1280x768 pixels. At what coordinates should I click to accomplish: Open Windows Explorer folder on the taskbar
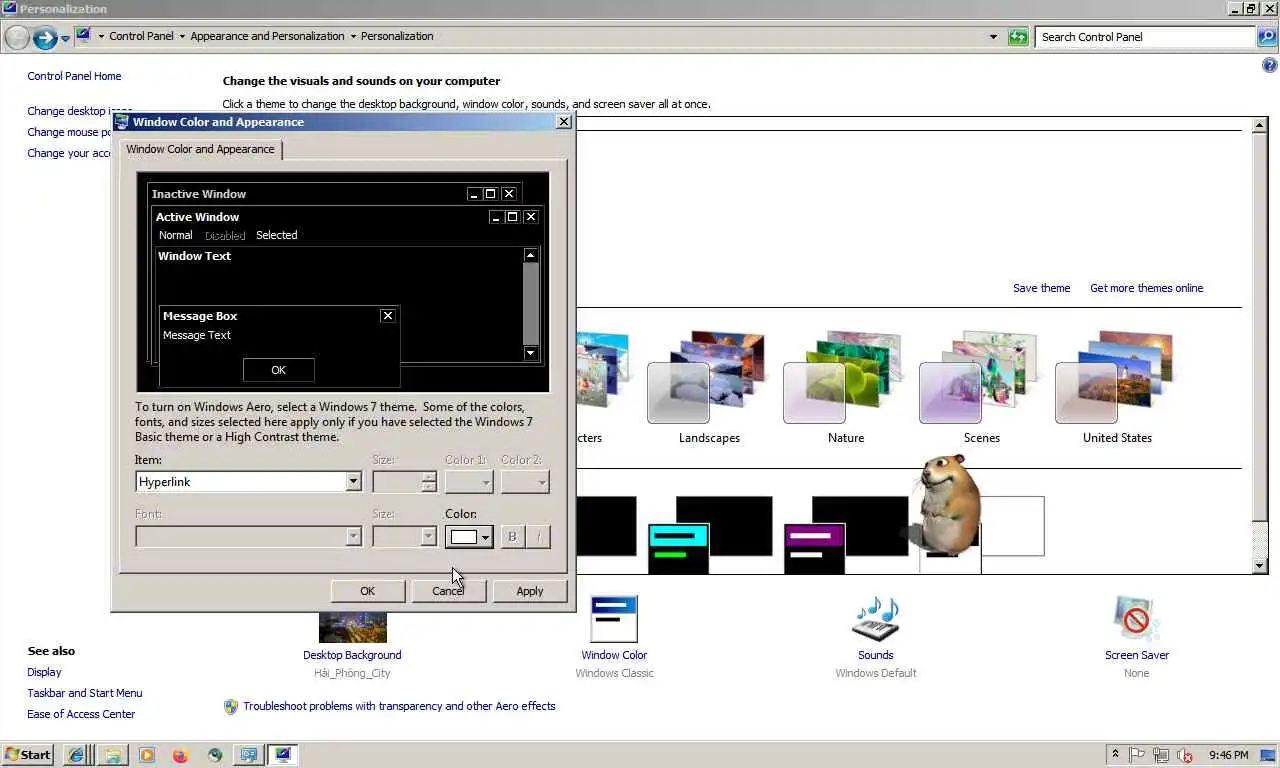coord(113,755)
